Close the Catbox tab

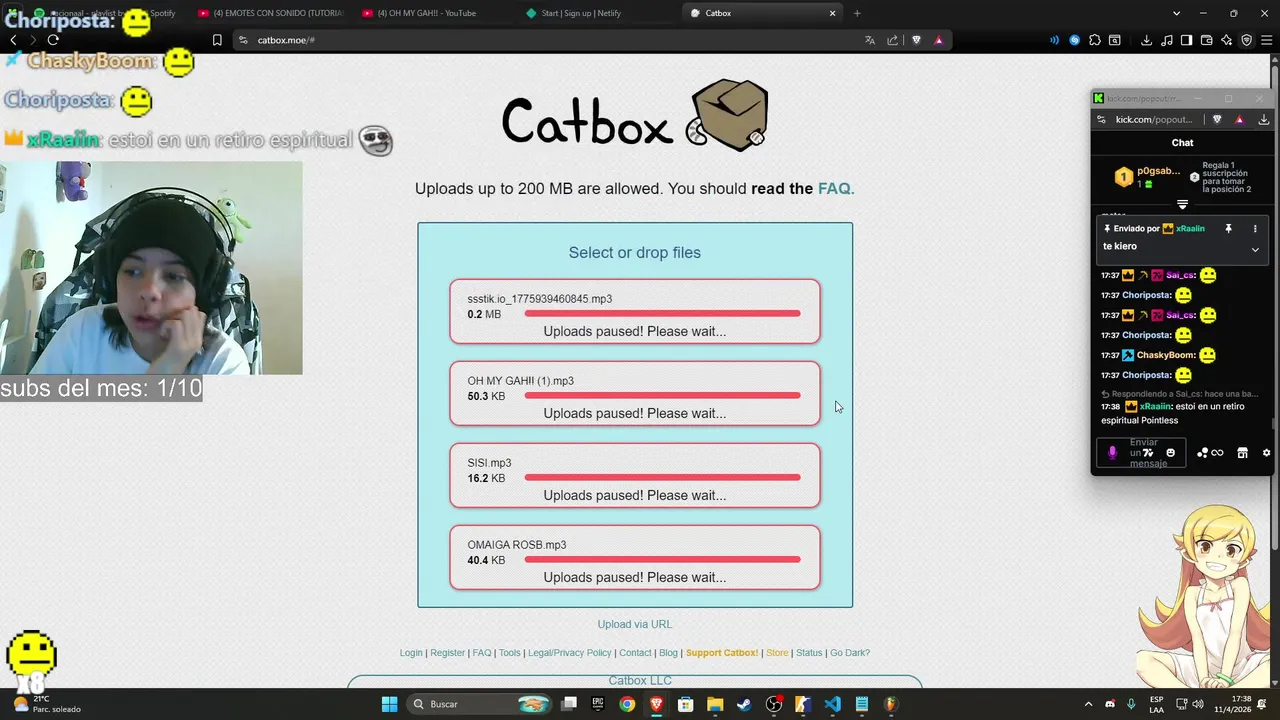(x=832, y=13)
